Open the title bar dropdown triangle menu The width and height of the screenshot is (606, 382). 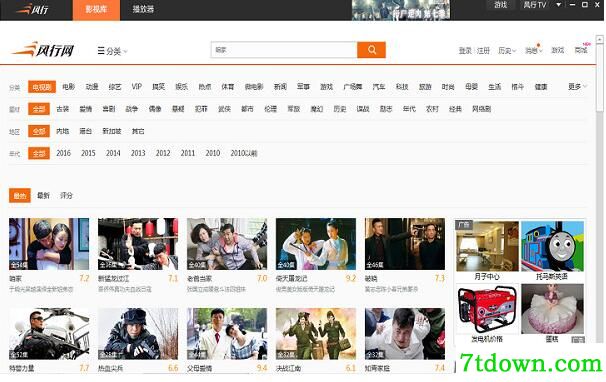coord(558,5)
